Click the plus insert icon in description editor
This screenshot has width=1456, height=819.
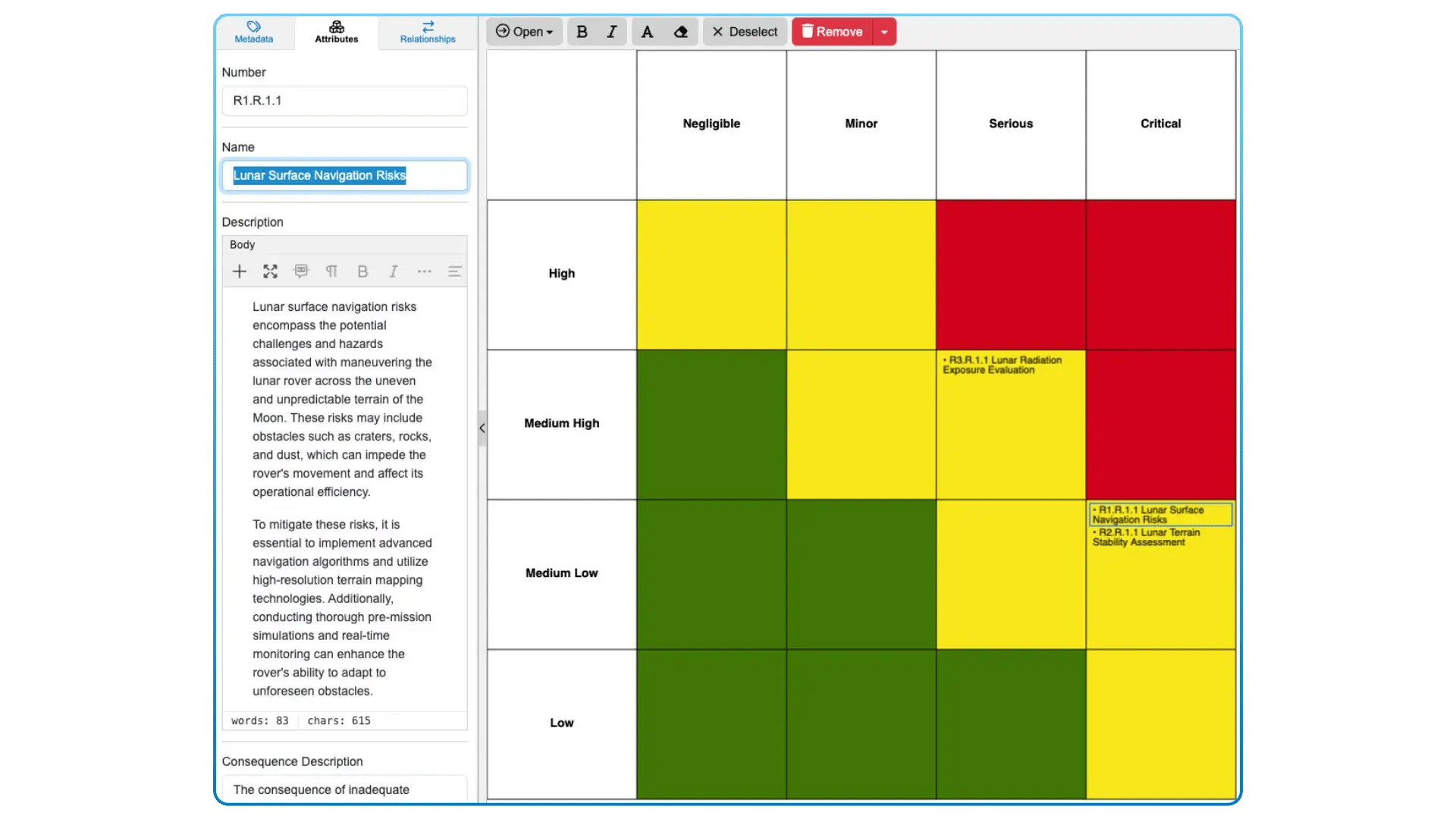tap(239, 271)
